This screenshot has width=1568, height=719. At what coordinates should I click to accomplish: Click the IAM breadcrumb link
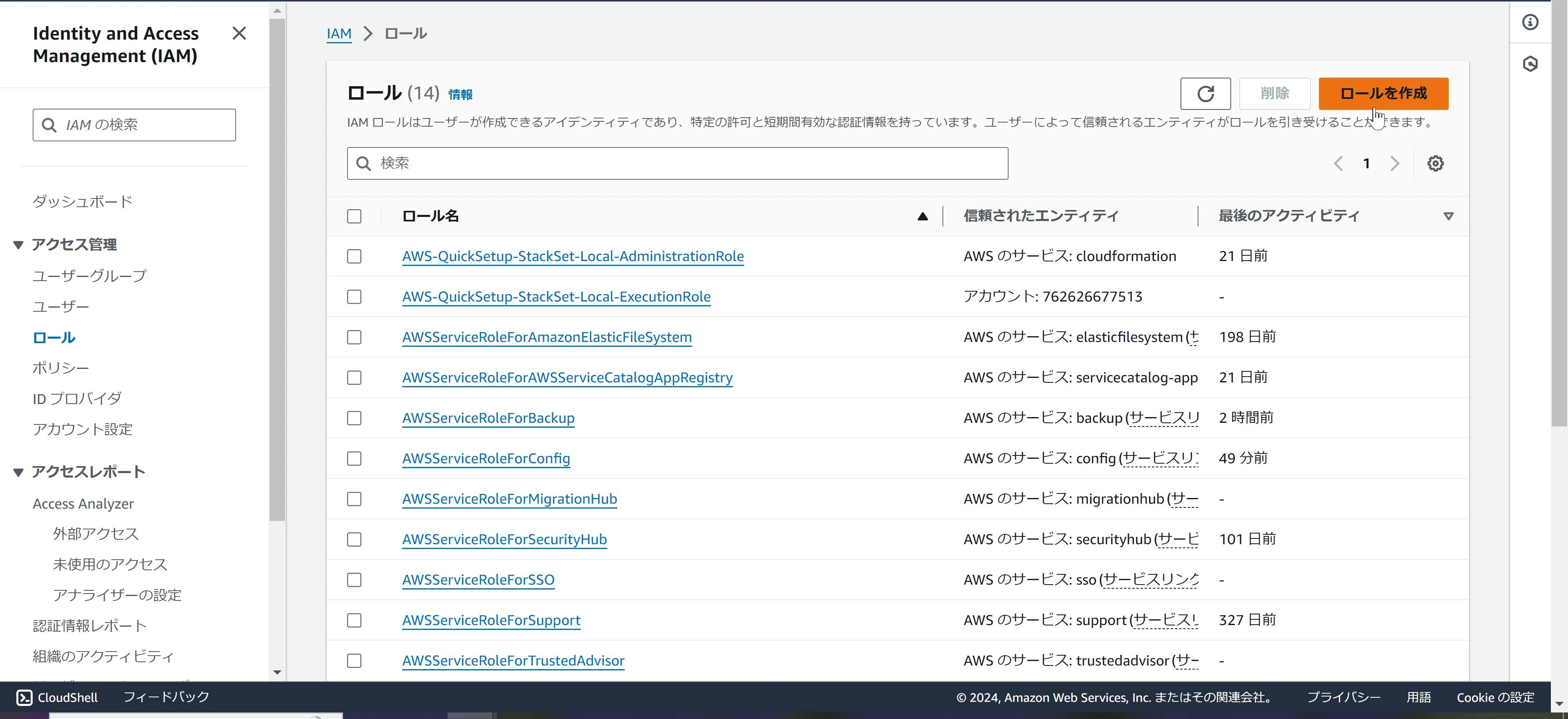point(339,33)
